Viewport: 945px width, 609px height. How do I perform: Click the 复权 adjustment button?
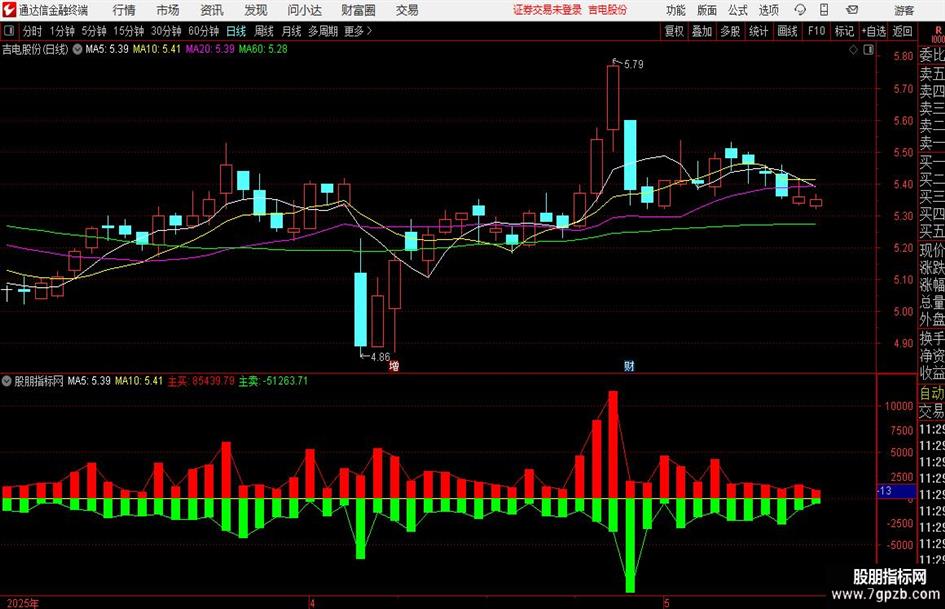pyautogui.click(x=674, y=31)
